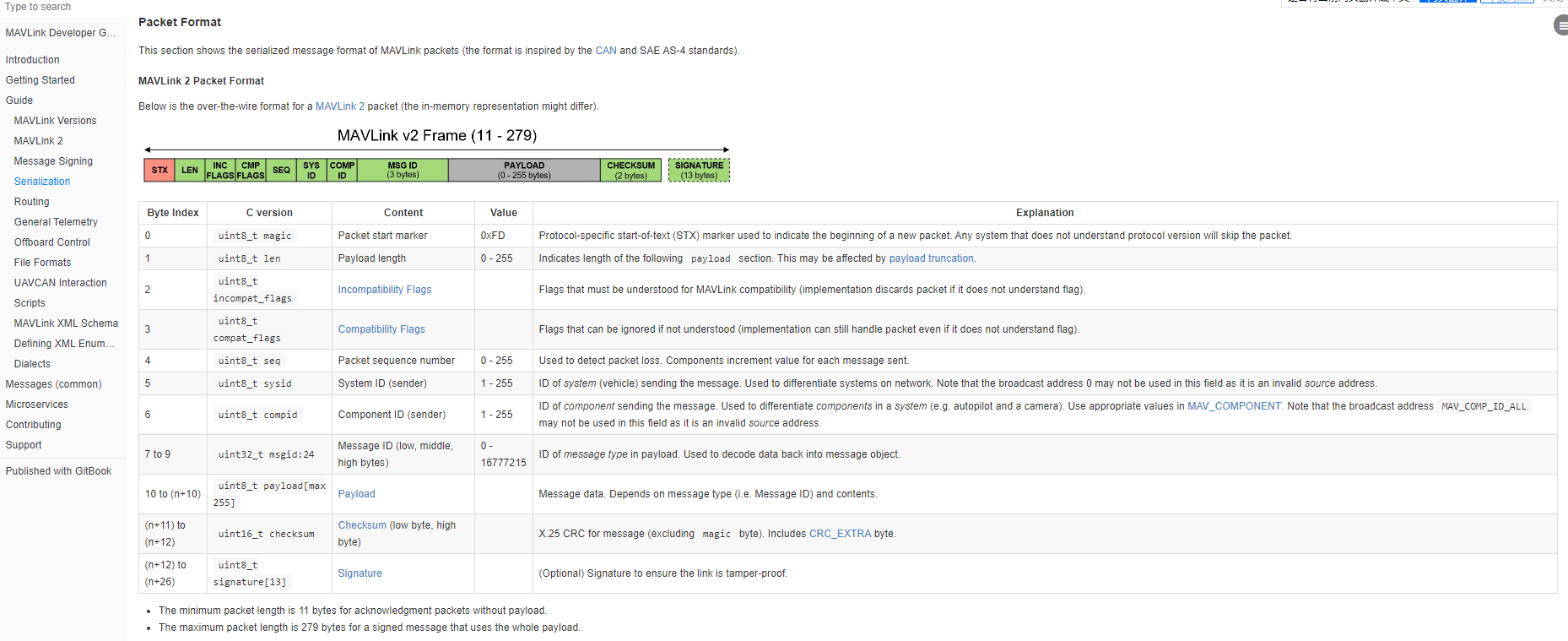The height and width of the screenshot is (641, 1568).
Task: Navigate to Message Signing in sidebar
Action: pos(54,161)
